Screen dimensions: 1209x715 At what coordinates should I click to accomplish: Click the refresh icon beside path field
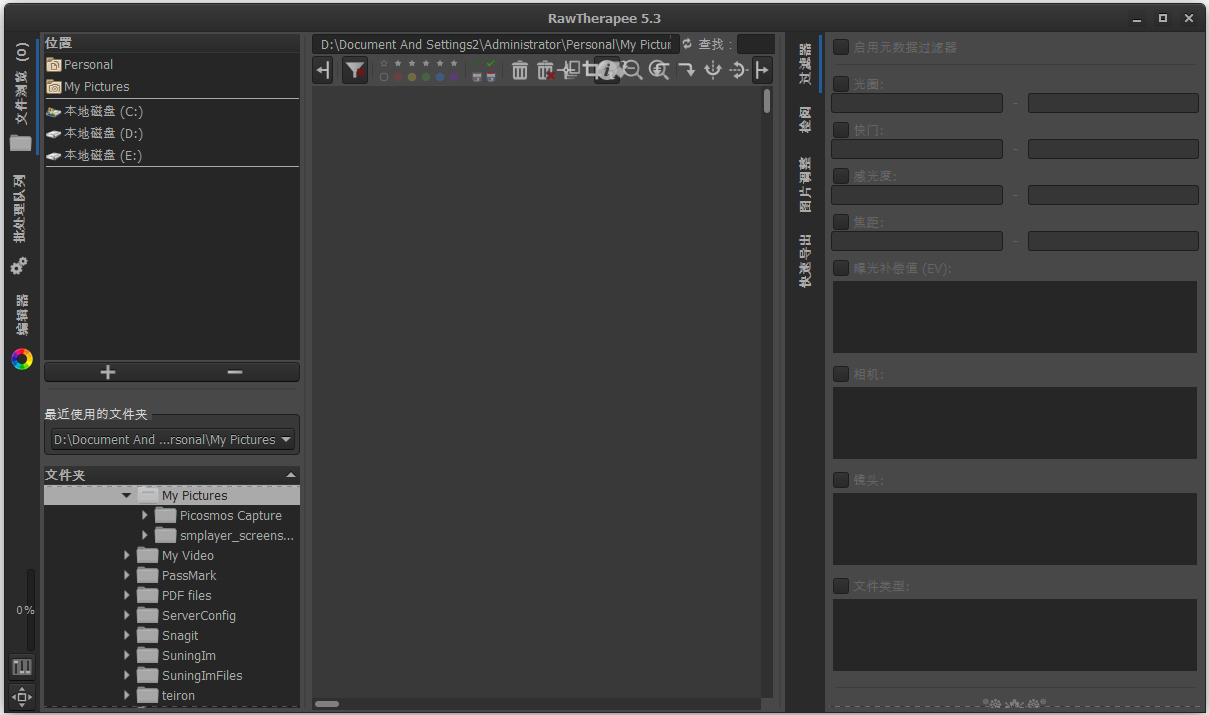point(687,44)
